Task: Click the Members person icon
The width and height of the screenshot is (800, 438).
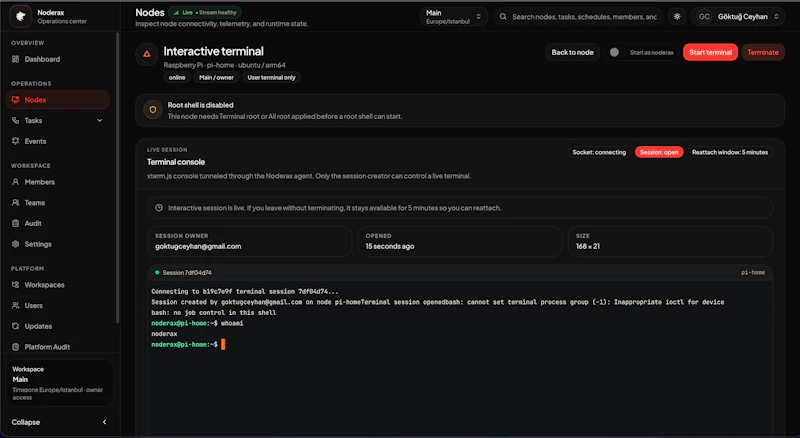Action: coord(15,182)
